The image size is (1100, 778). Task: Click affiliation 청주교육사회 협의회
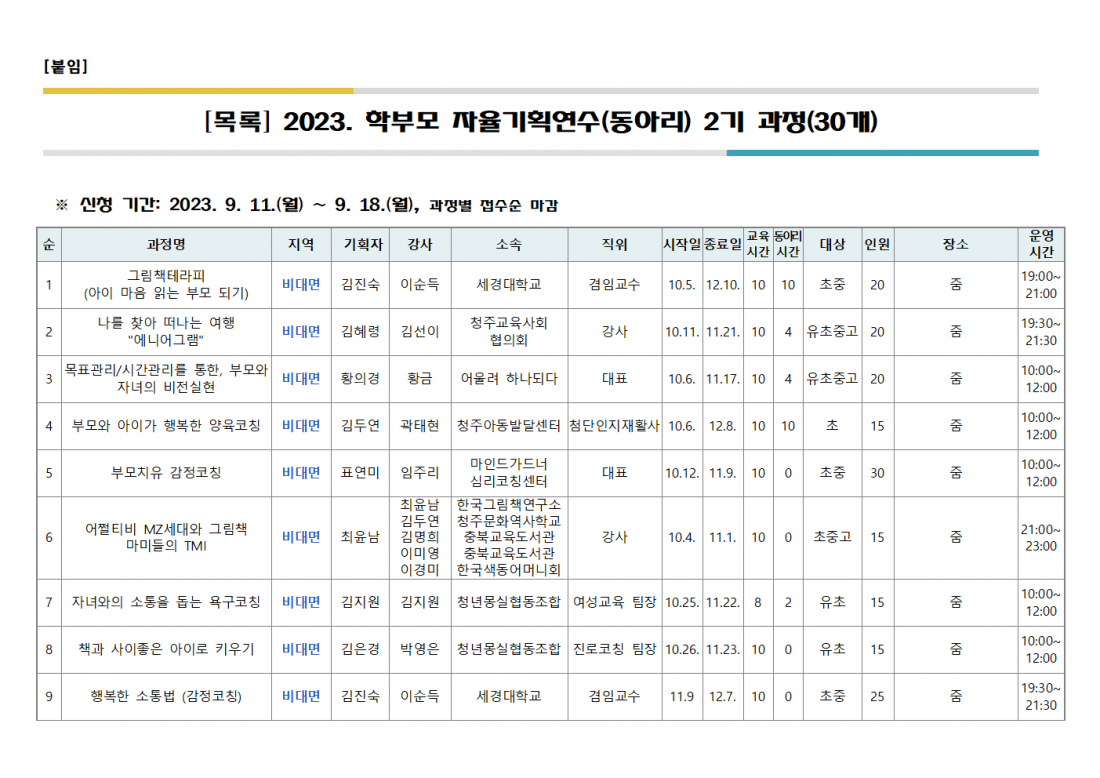pyautogui.click(x=509, y=332)
